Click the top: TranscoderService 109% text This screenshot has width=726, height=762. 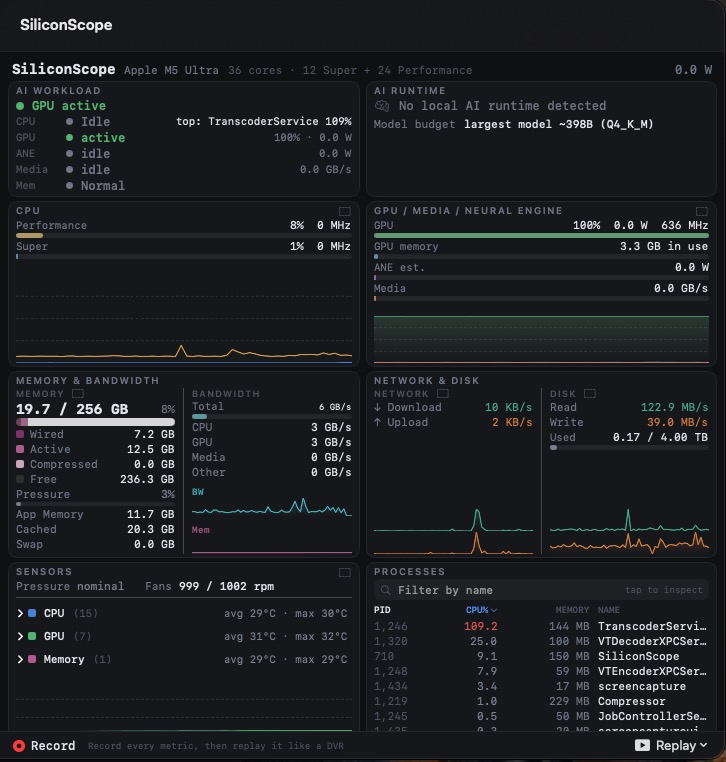(264, 121)
